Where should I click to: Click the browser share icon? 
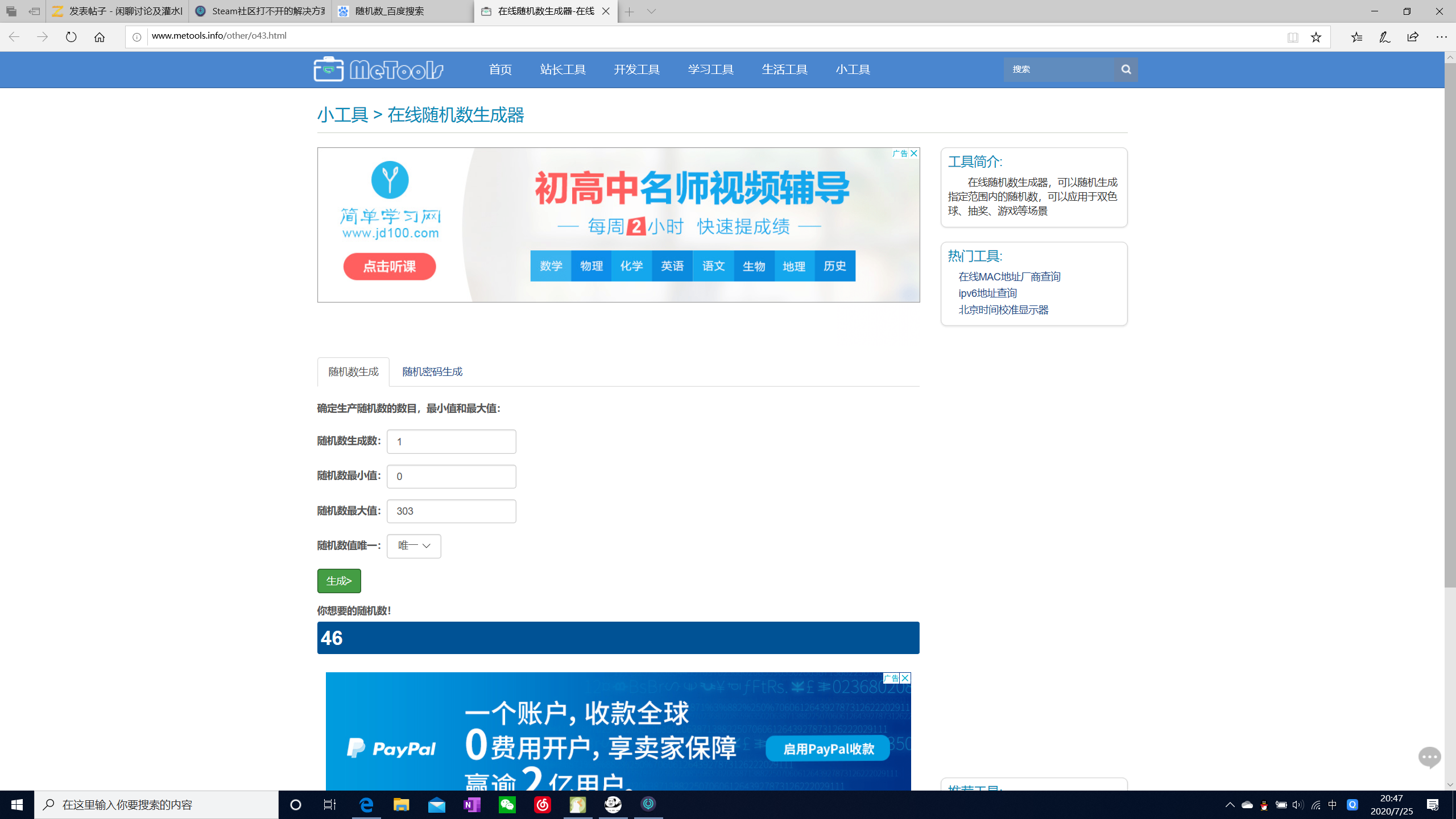[x=1413, y=37]
